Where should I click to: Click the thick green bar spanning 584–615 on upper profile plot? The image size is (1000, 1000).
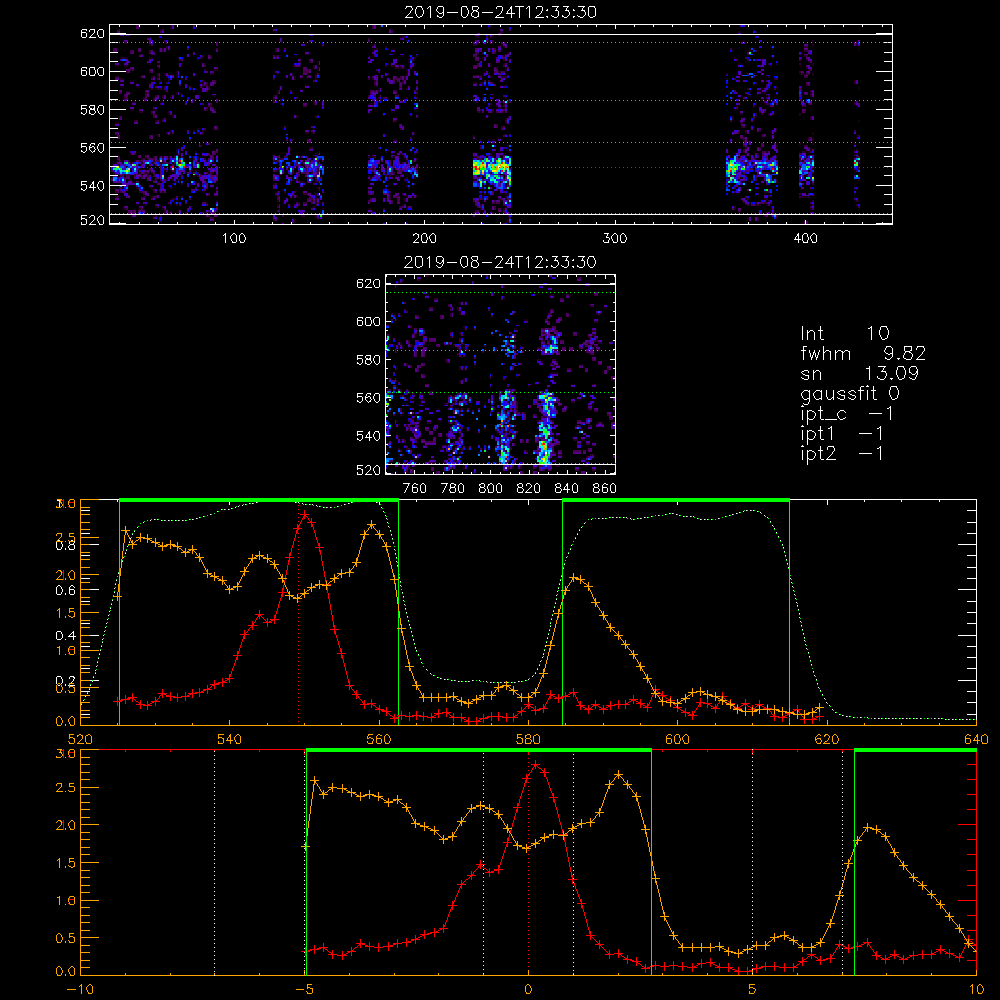[676, 501]
